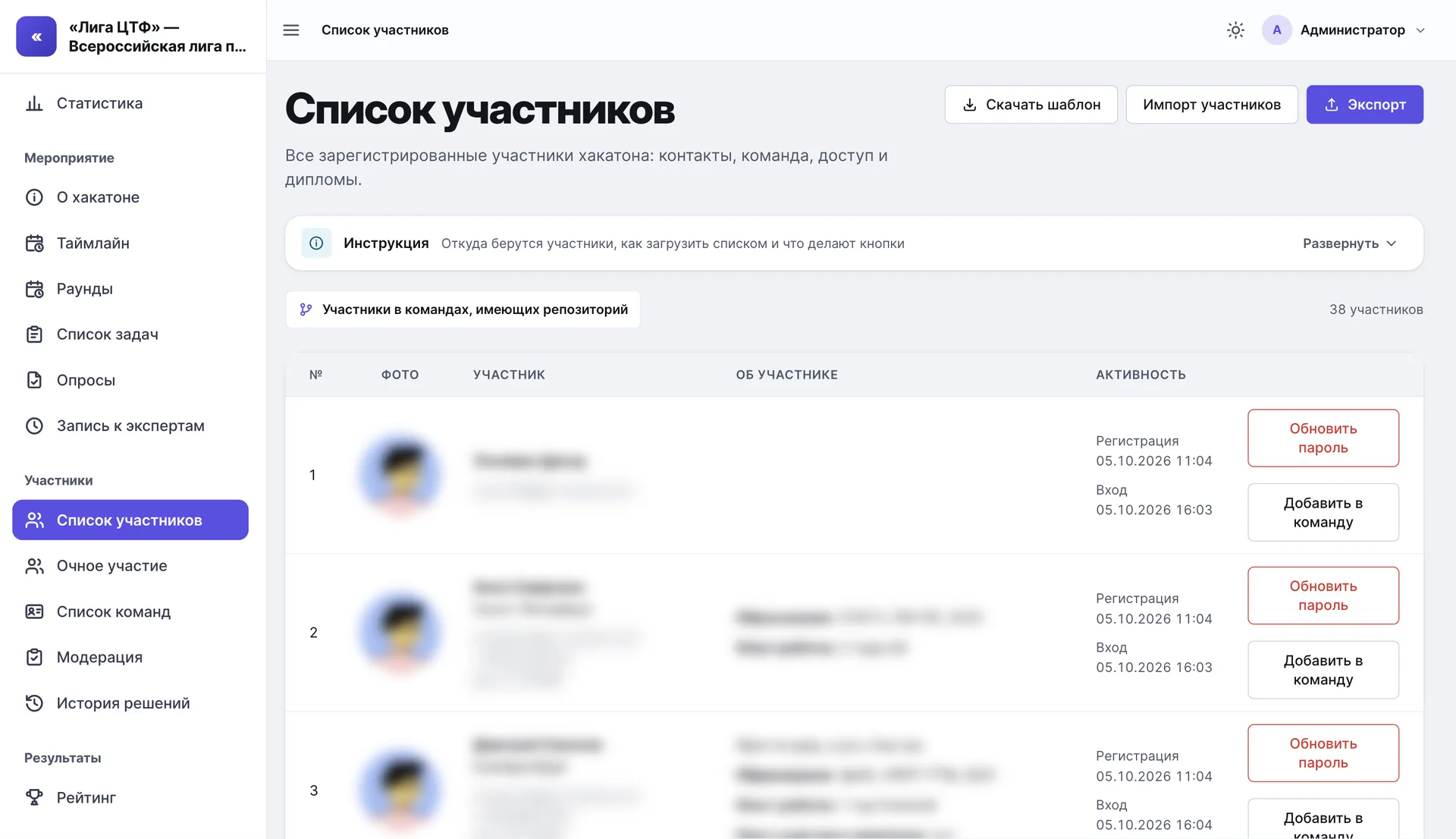Image resolution: width=1456 pixels, height=839 pixels.
Task: Open the Статистика page
Action: click(x=130, y=103)
